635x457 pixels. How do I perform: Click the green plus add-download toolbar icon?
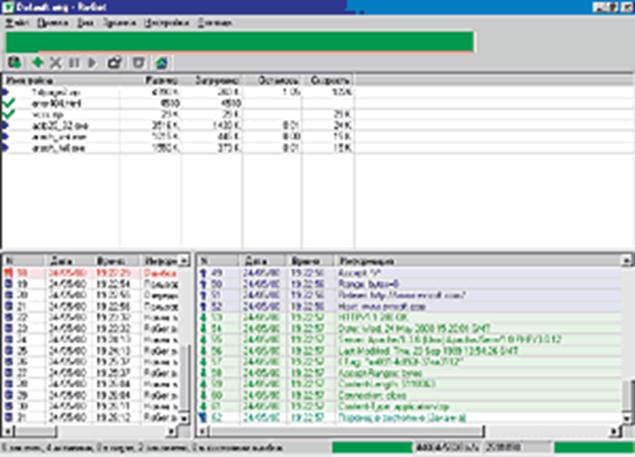pos(36,62)
